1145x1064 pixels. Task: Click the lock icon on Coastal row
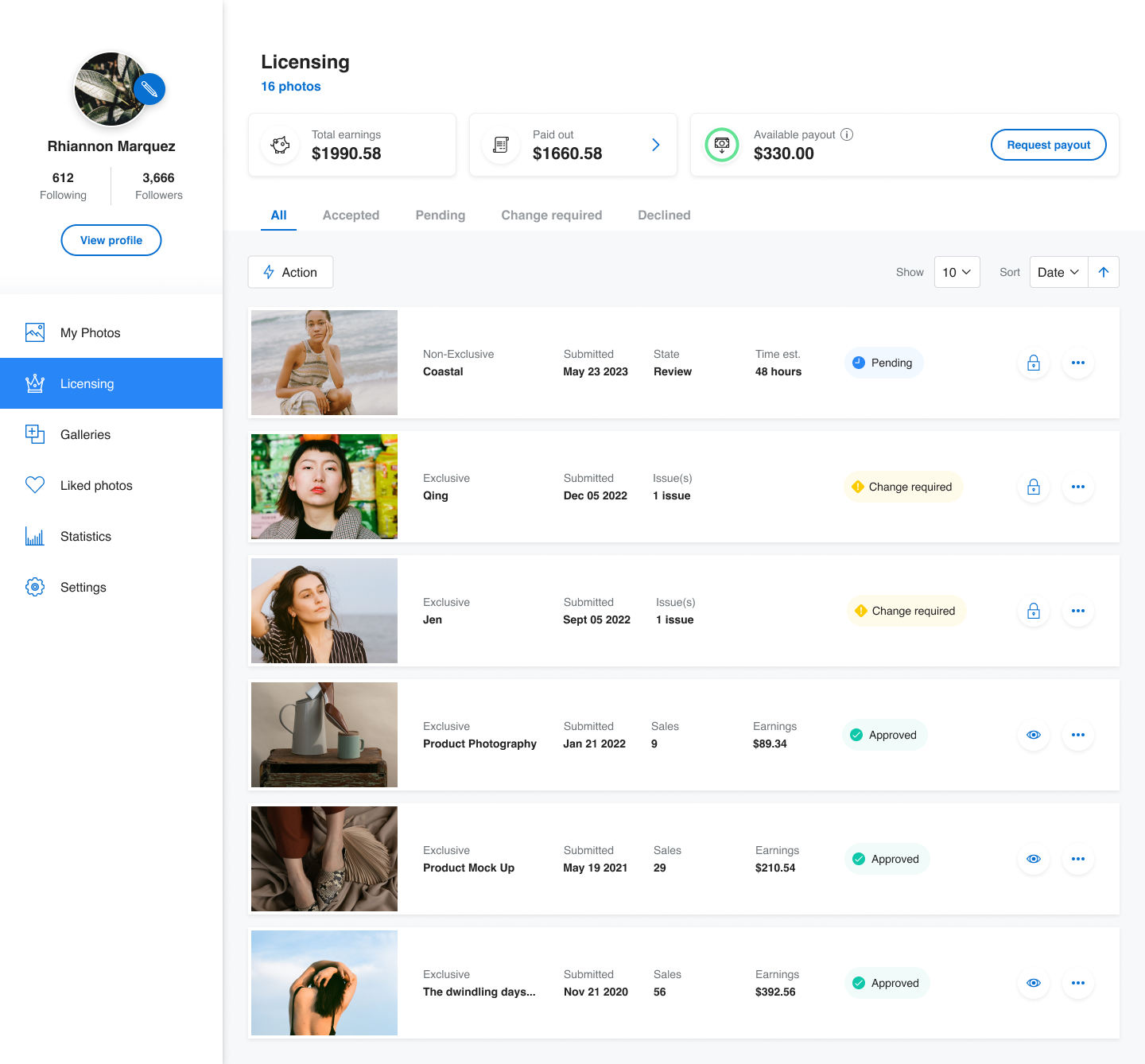1034,363
